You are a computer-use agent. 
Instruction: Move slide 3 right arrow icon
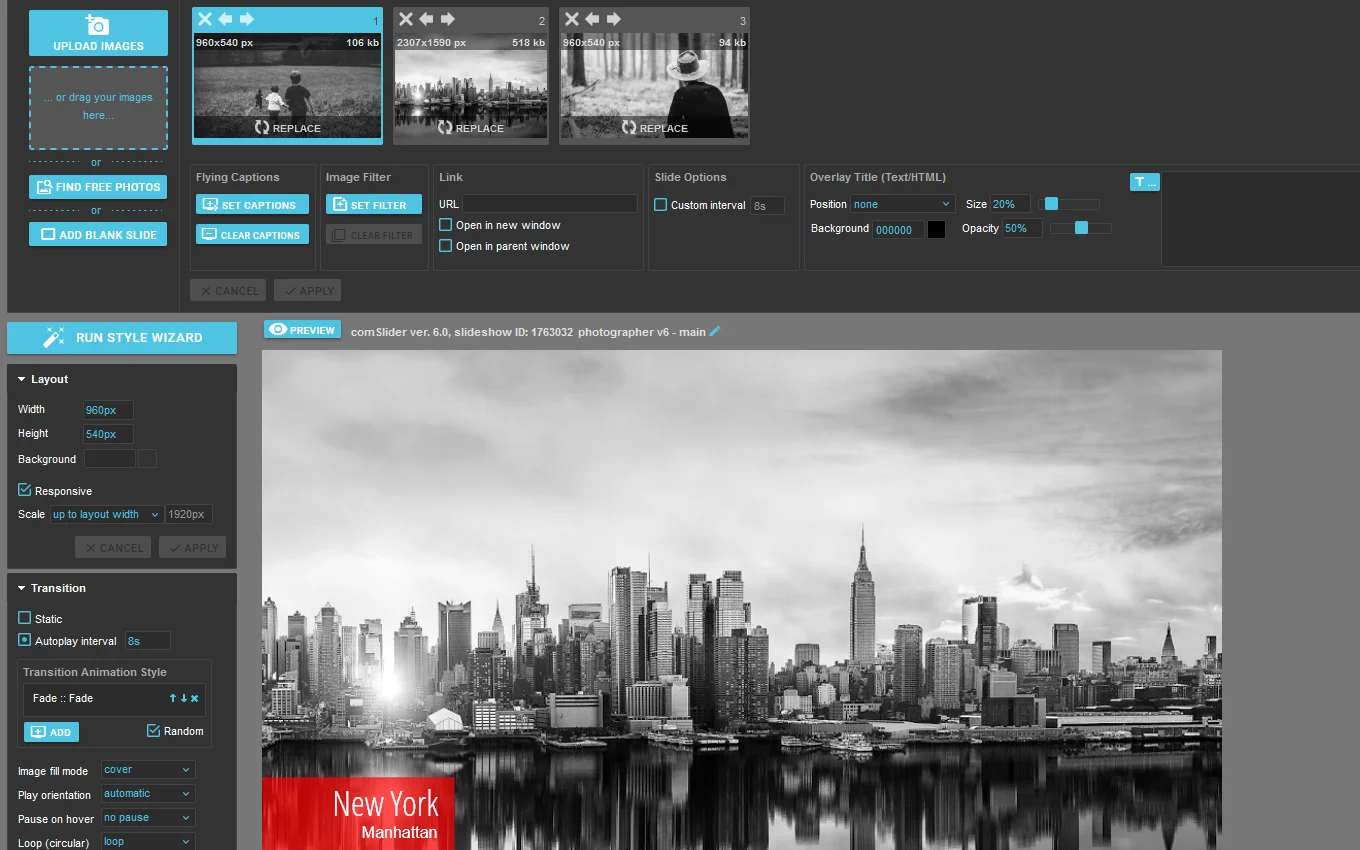point(614,19)
